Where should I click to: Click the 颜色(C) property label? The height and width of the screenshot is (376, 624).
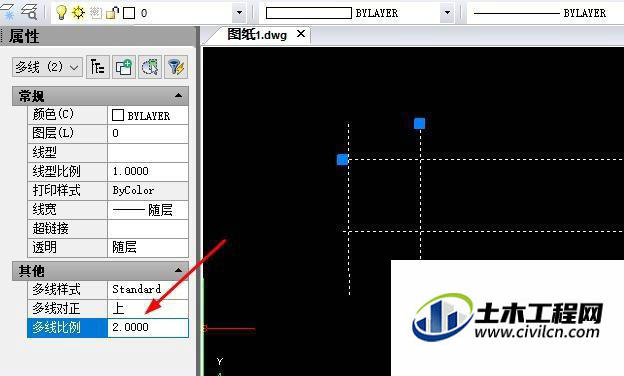67,115
